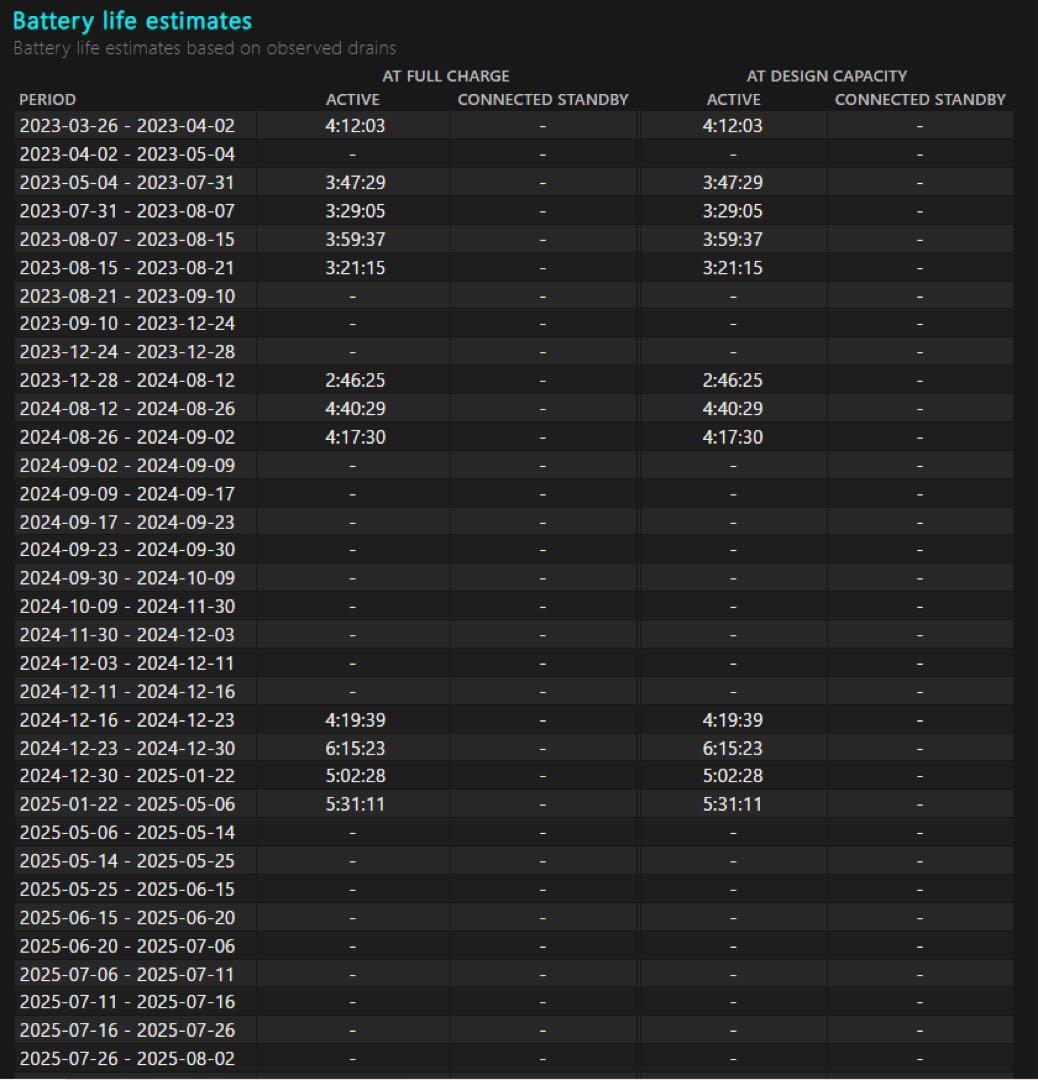This screenshot has height=1080, width=1038.
Task: Click CONNECTED STANDBY header under At Design Capacity
Action: (x=920, y=99)
